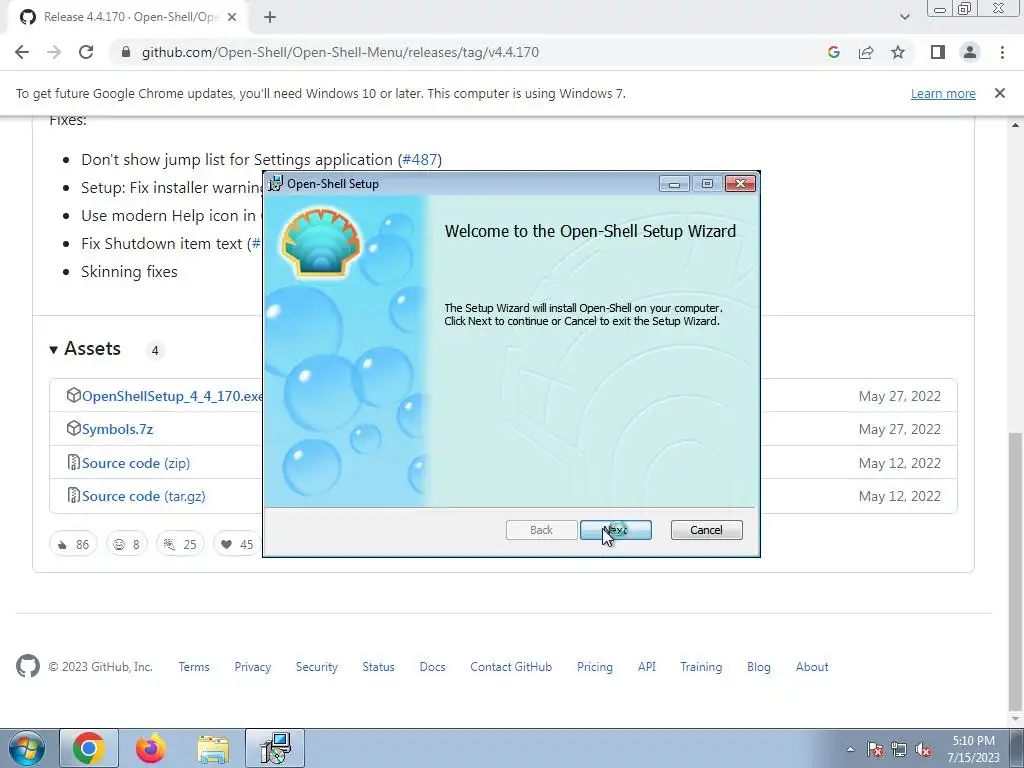Viewport: 1024px width, 768px height.
Task: Open Windows Explorer from taskbar
Action: coord(213,748)
